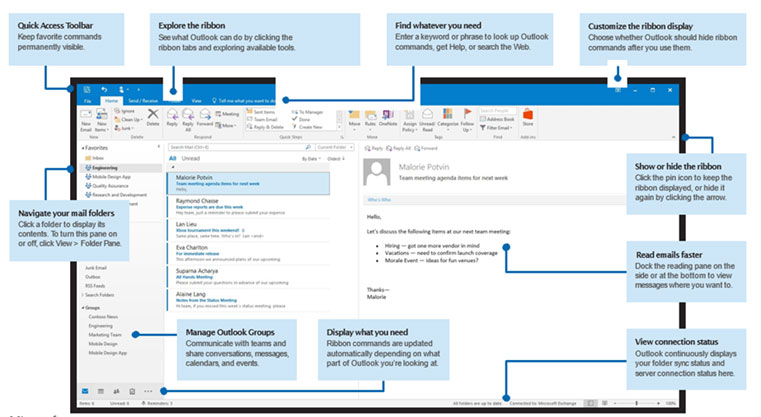Click into the Search People field

497,111
